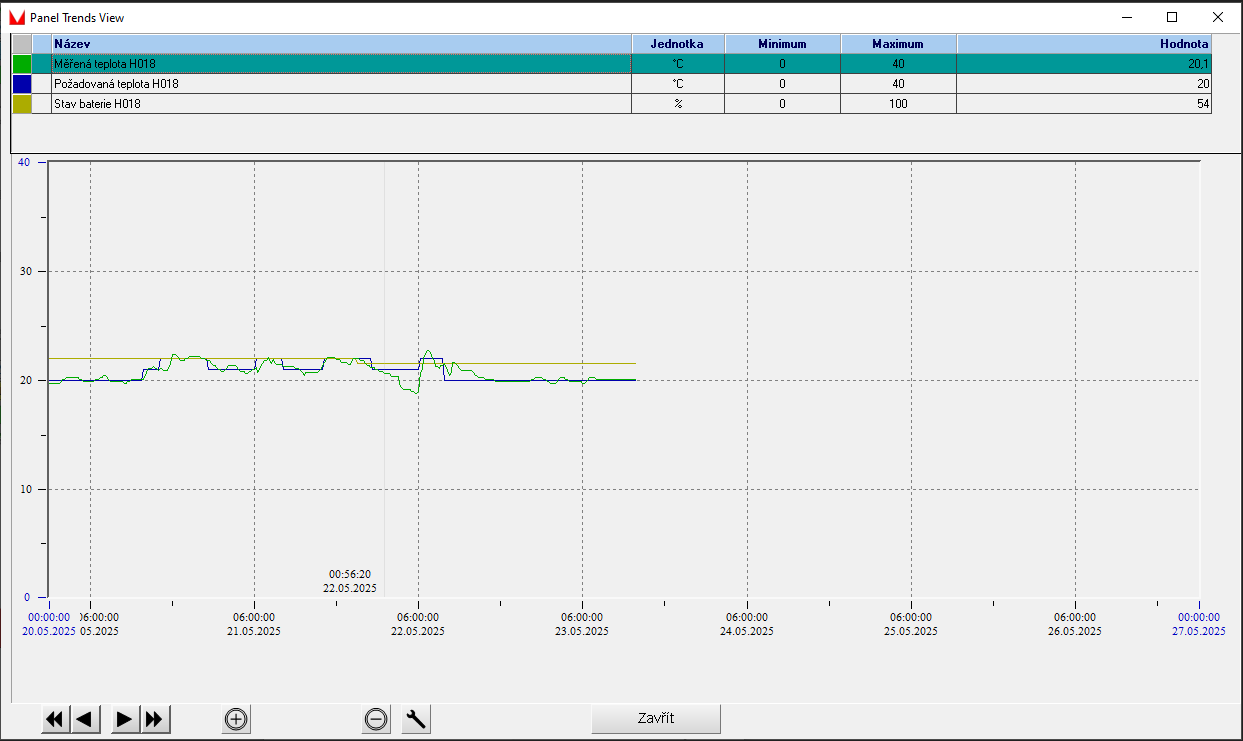Click the green Měřená teplota color swatch
The image size is (1243, 741).
(22, 64)
